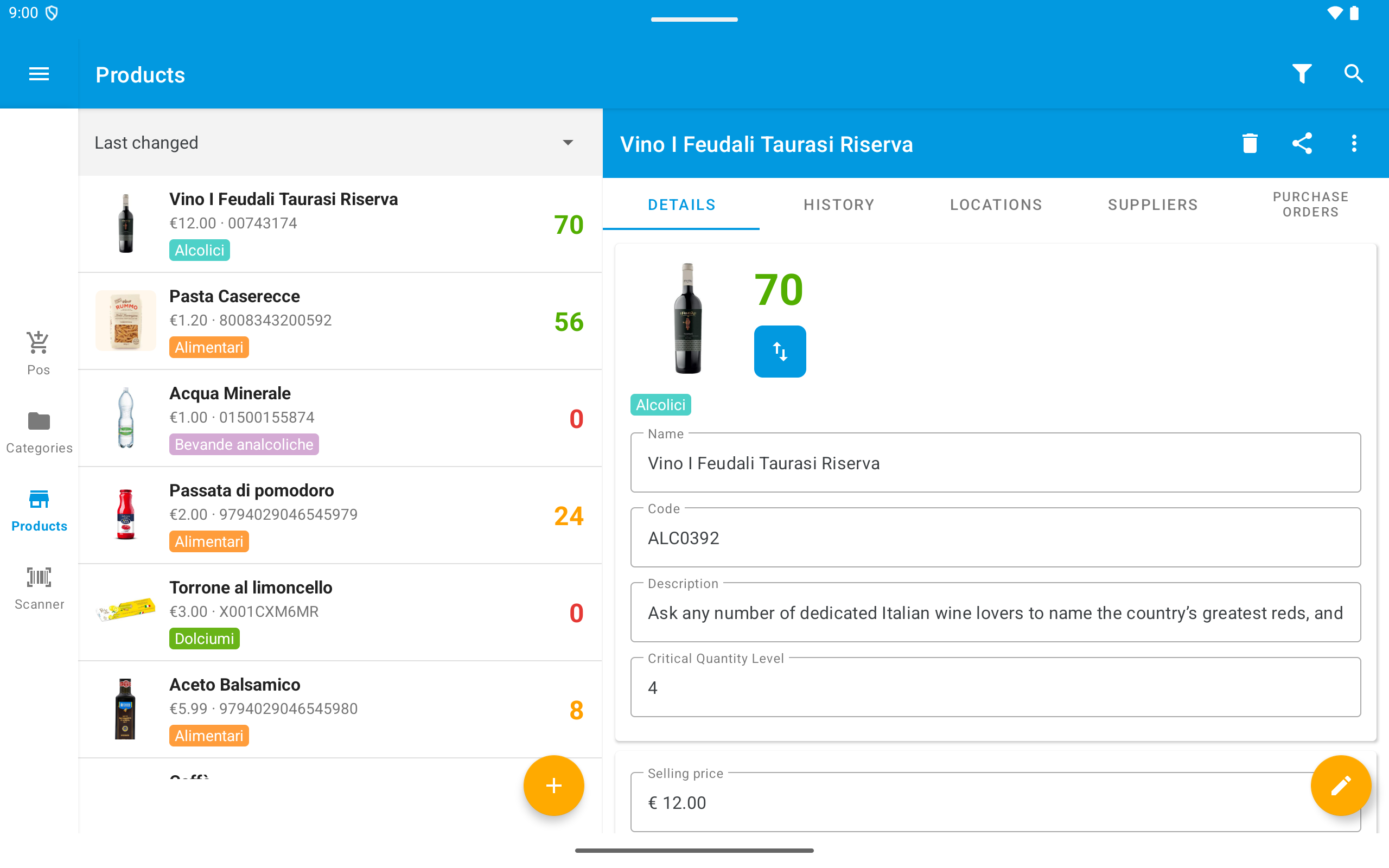Click the Name input field
The height and width of the screenshot is (868, 1389).
(995, 463)
